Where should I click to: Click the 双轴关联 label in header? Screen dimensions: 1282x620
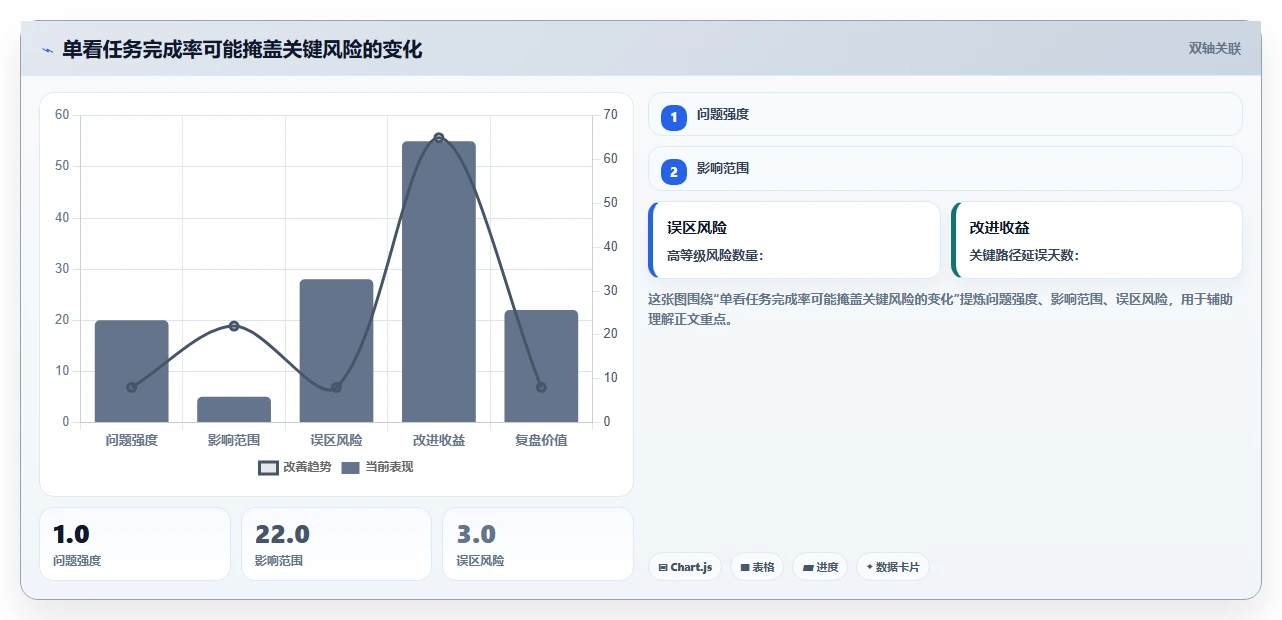(x=1215, y=48)
